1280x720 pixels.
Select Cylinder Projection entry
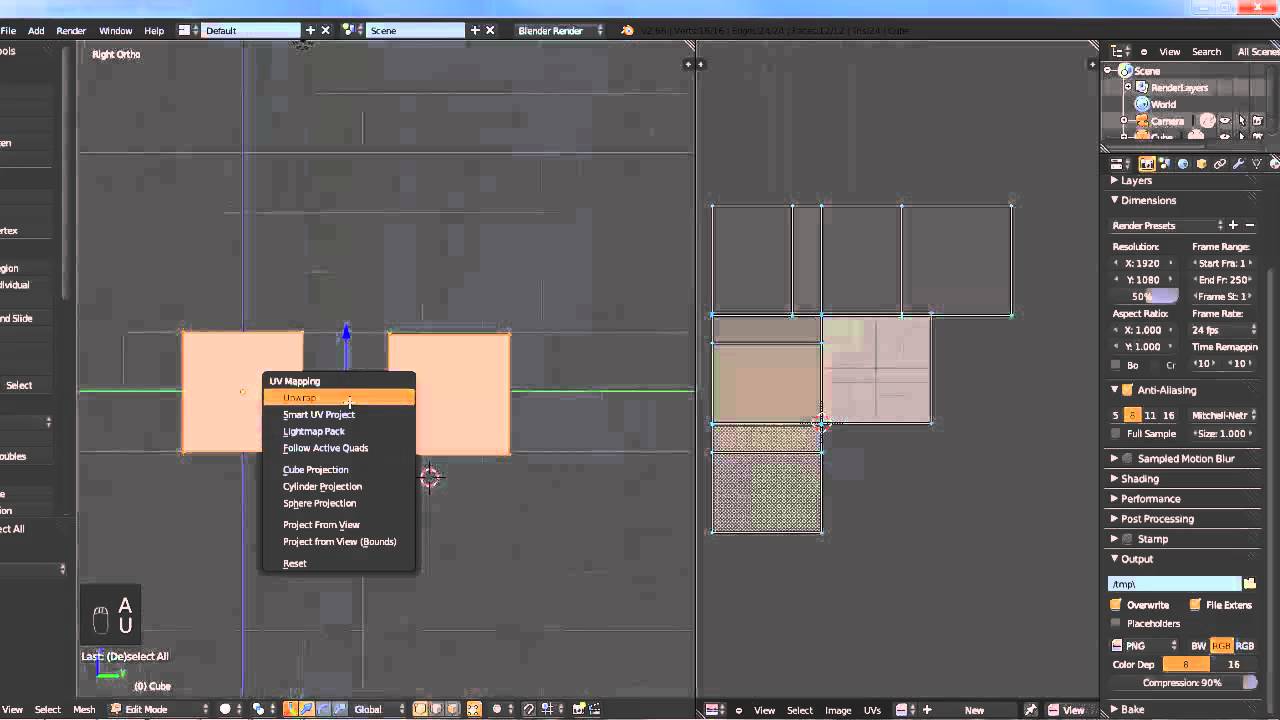[339, 486]
